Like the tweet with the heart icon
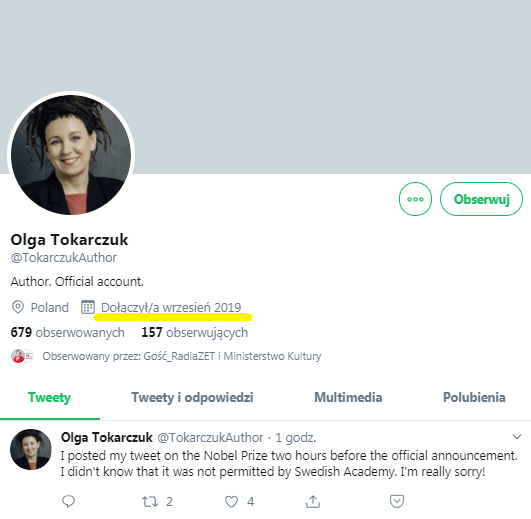 (x=232, y=501)
